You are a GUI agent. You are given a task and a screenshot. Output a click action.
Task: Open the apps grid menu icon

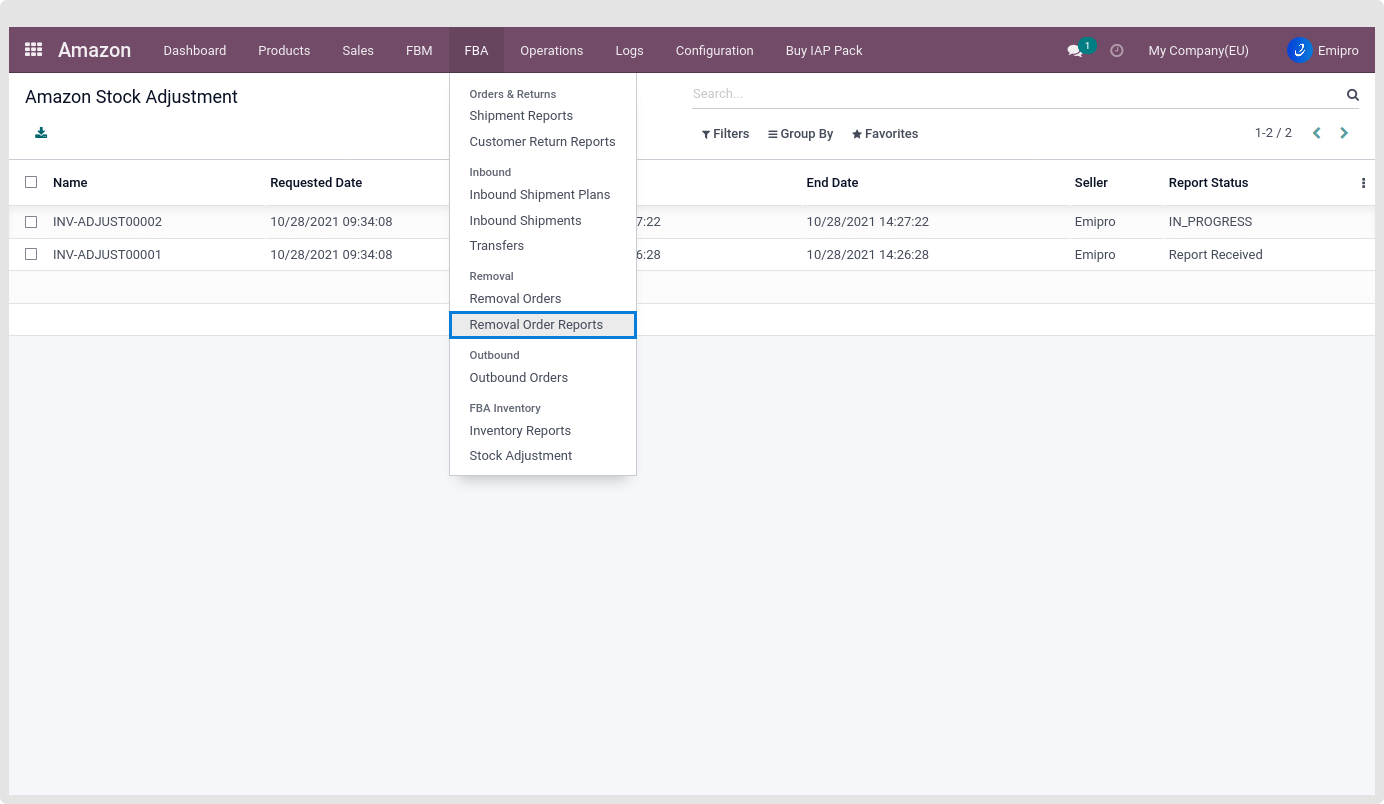[33, 50]
